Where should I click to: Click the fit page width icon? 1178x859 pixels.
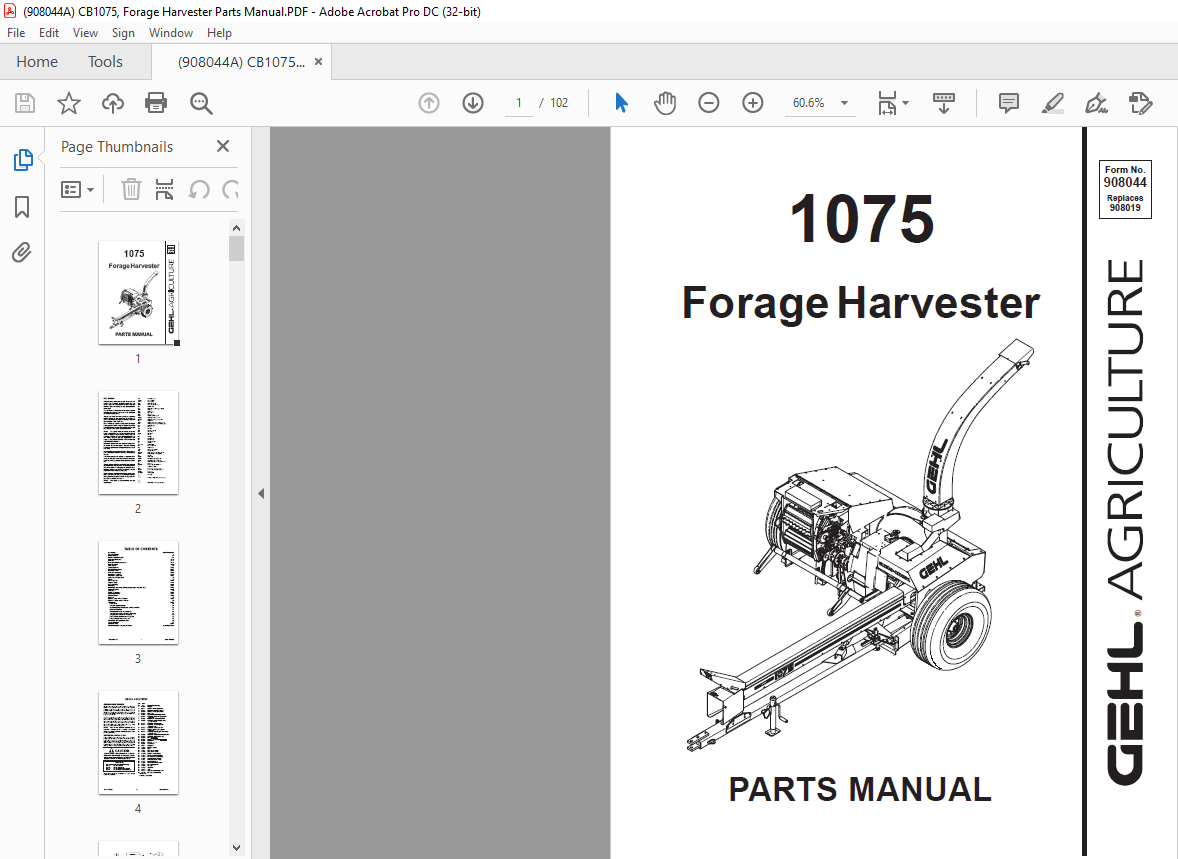[x=887, y=103]
